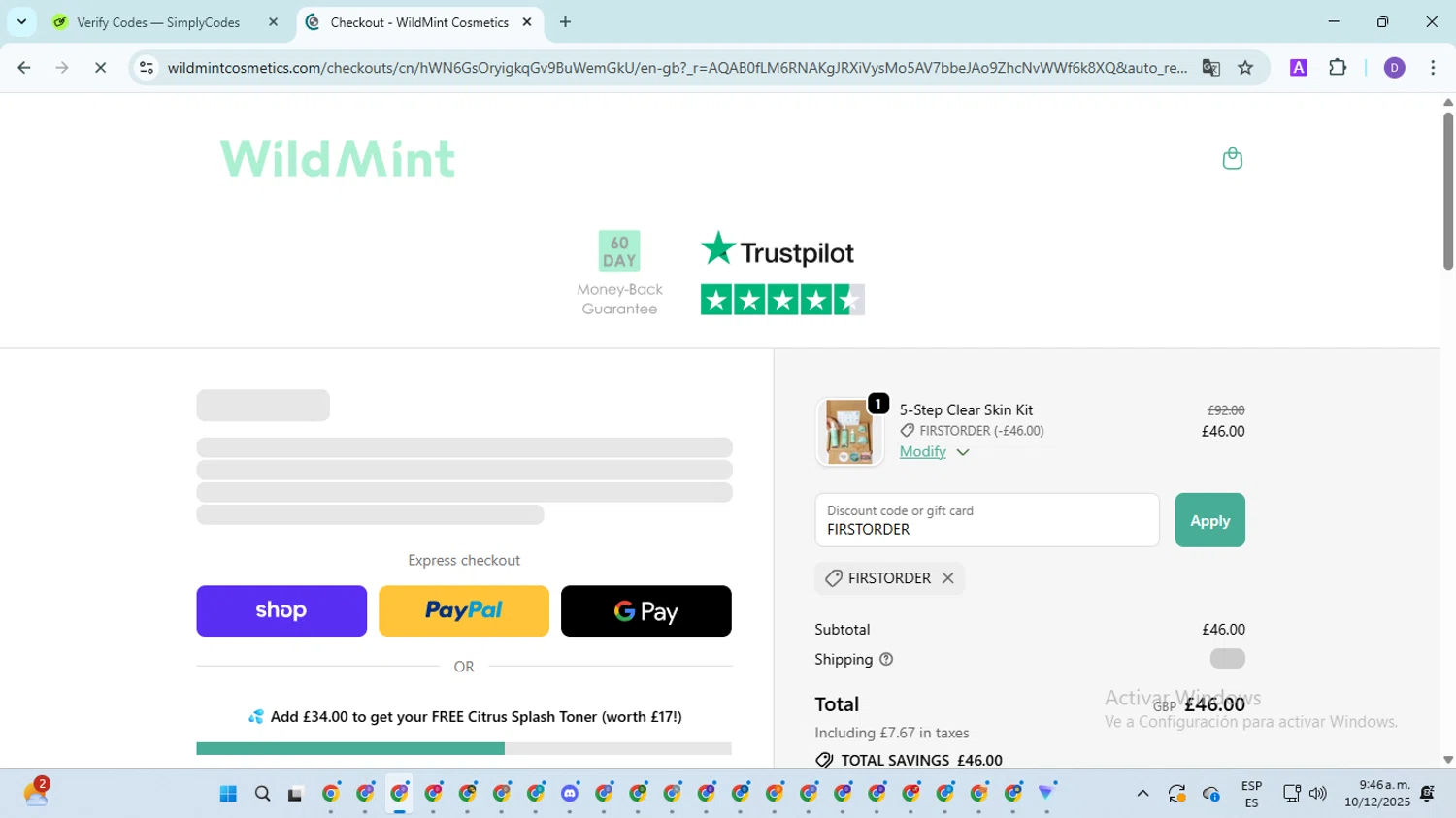Go forward to the next page

pyautogui.click(x=62, y=68)
